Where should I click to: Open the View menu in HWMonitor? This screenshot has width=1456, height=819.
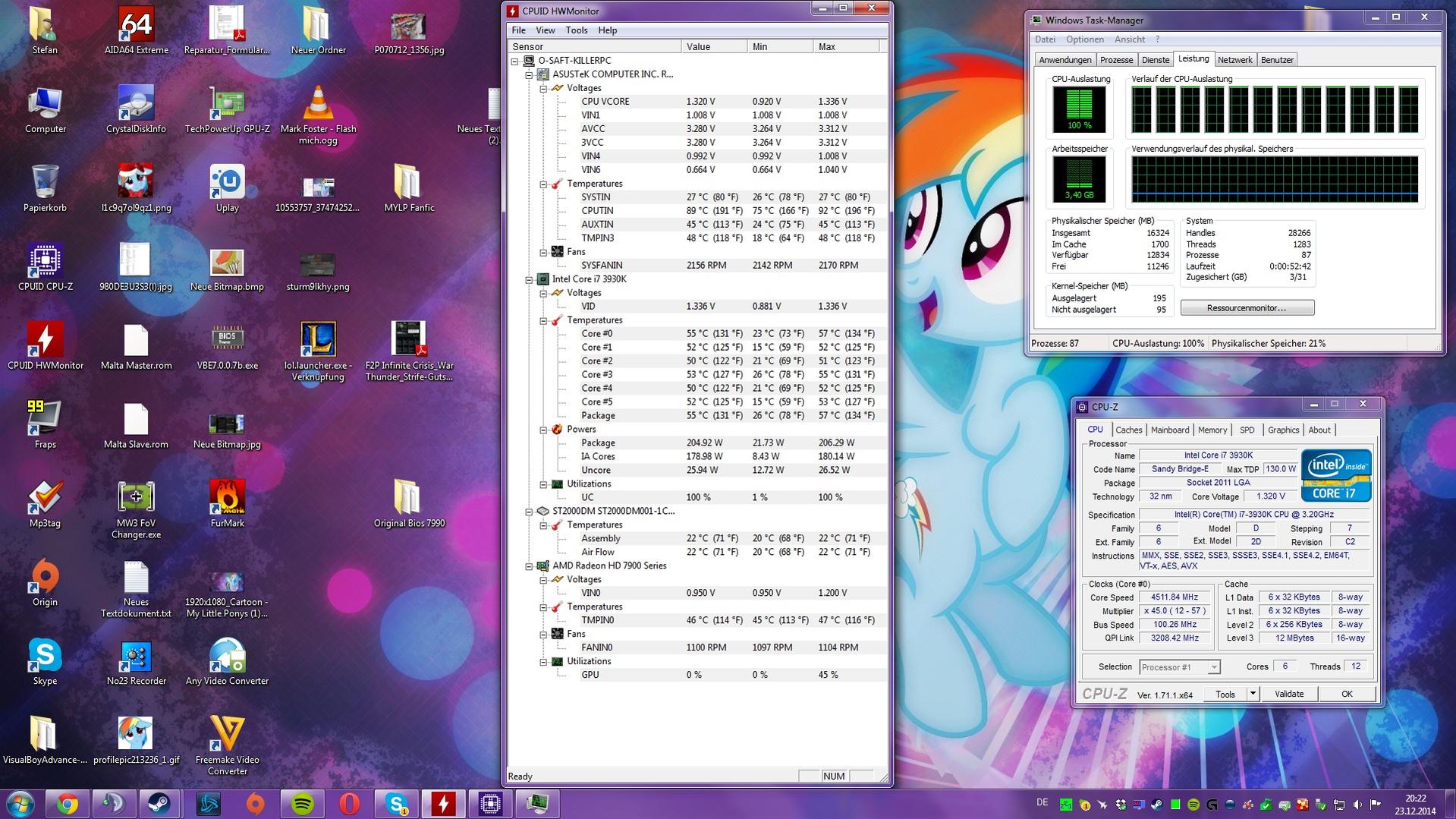(546, 30)
